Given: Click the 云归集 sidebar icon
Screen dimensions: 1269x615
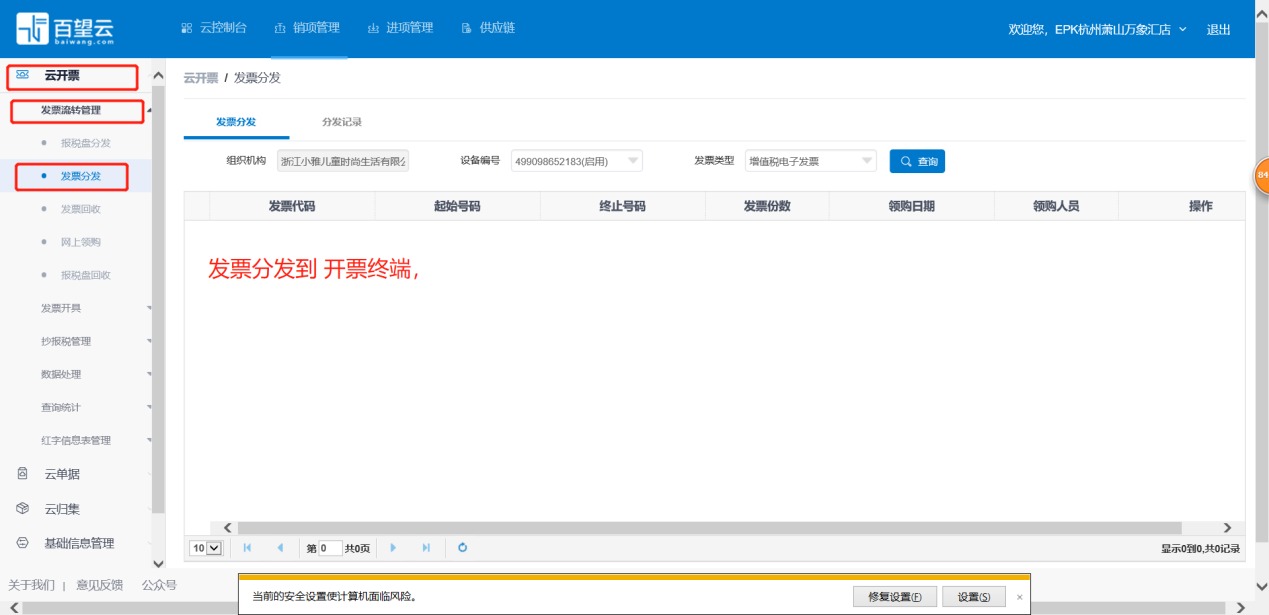Looking at the screenshot, I should (23, 509).
